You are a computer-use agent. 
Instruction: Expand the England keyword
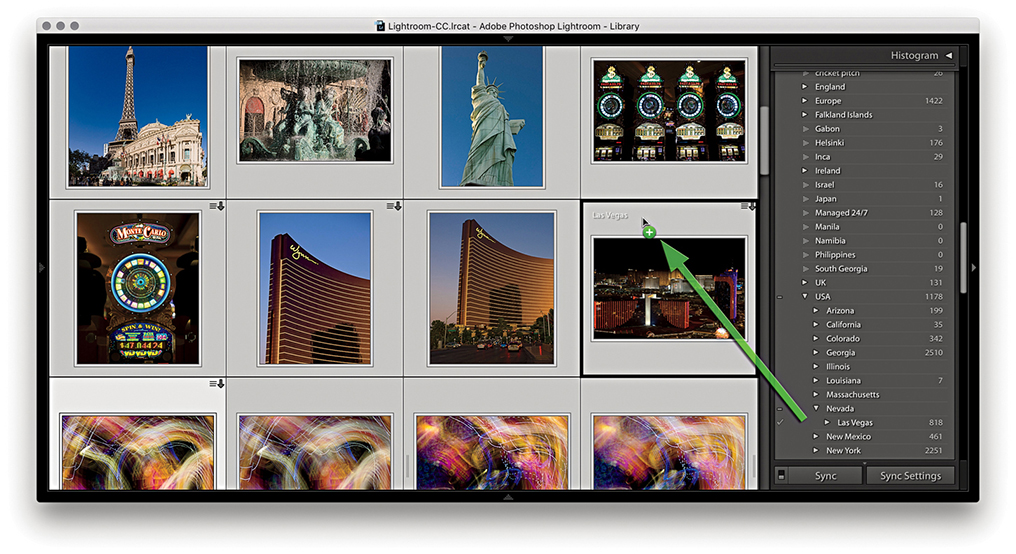click(805, 87)
